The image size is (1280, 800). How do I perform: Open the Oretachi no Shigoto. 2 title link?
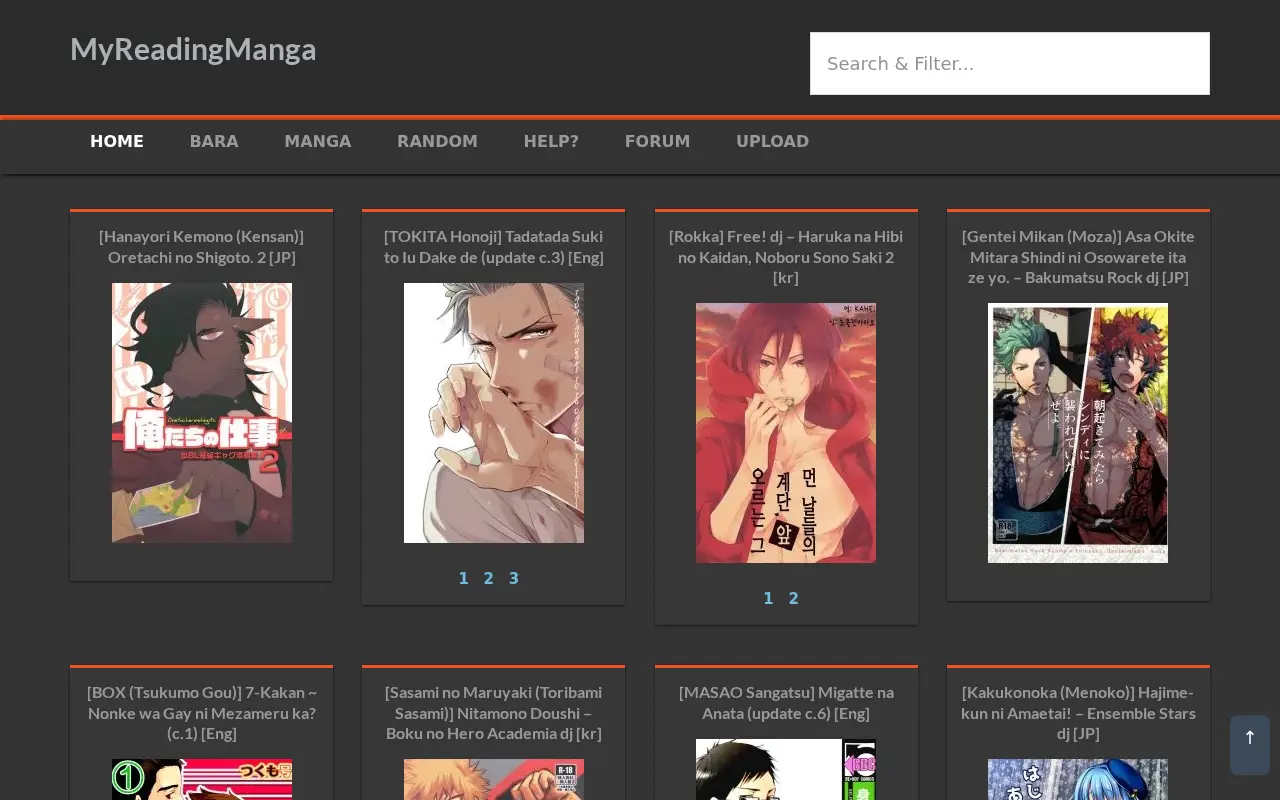pos(201,247)
